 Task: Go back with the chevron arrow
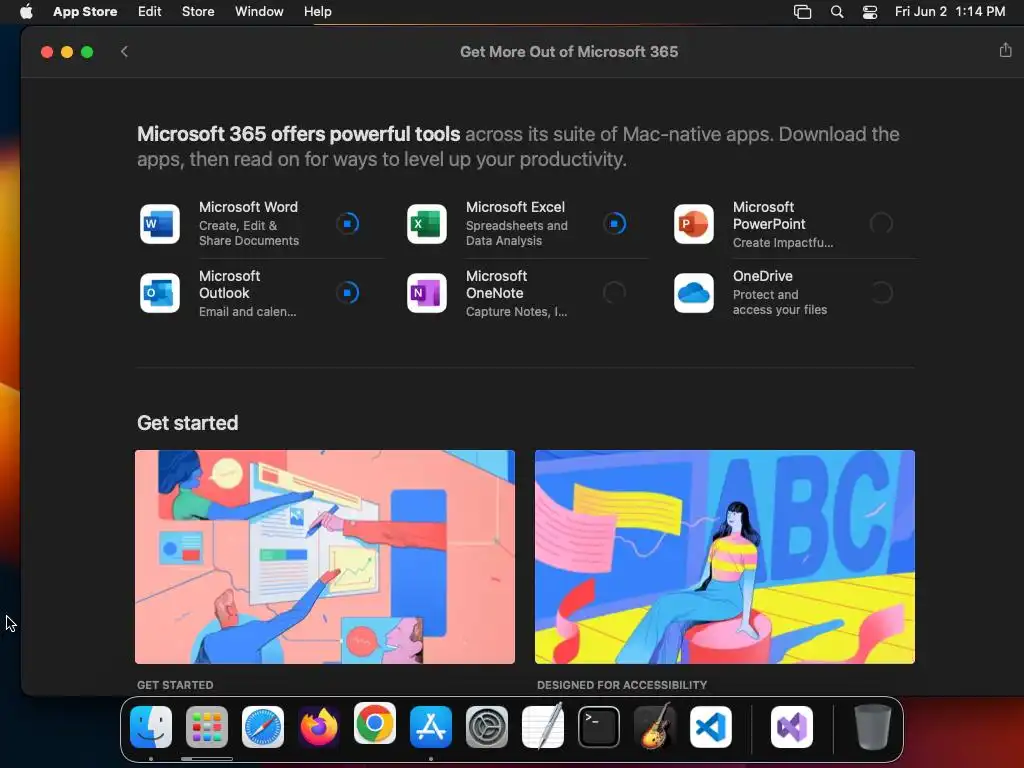(x=124, y=52)
